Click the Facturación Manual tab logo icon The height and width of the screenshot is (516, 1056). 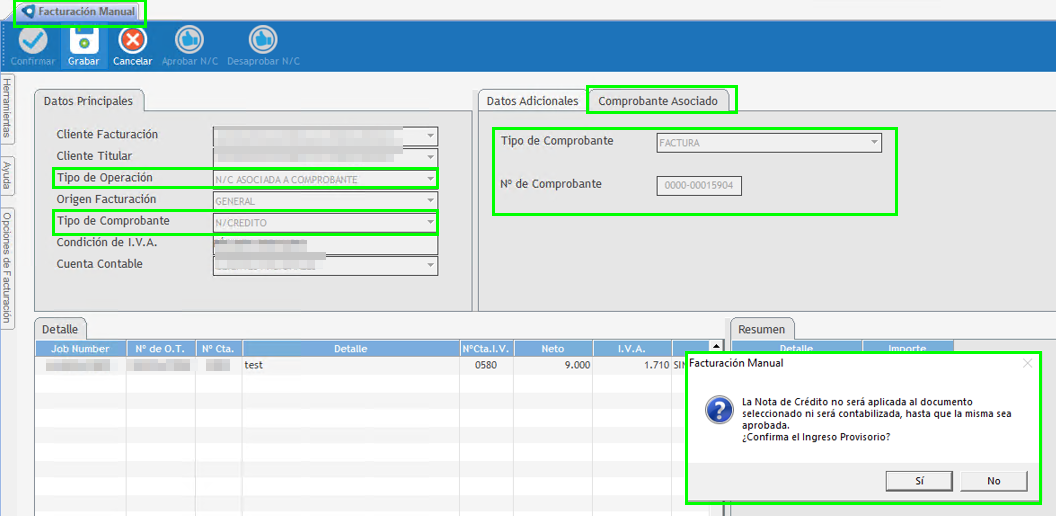coord(29,12)
